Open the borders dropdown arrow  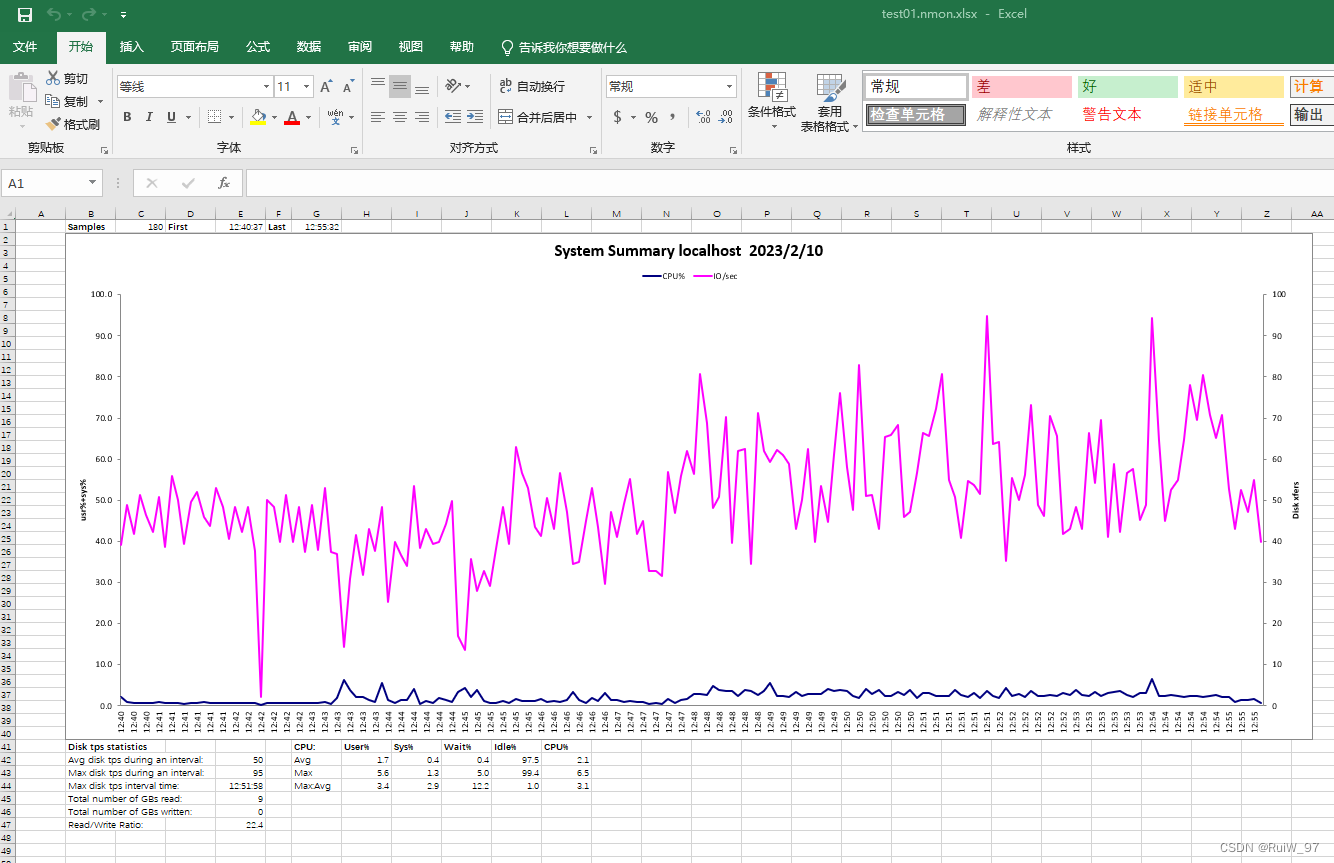pyautogui.click(x=231, y=117)
